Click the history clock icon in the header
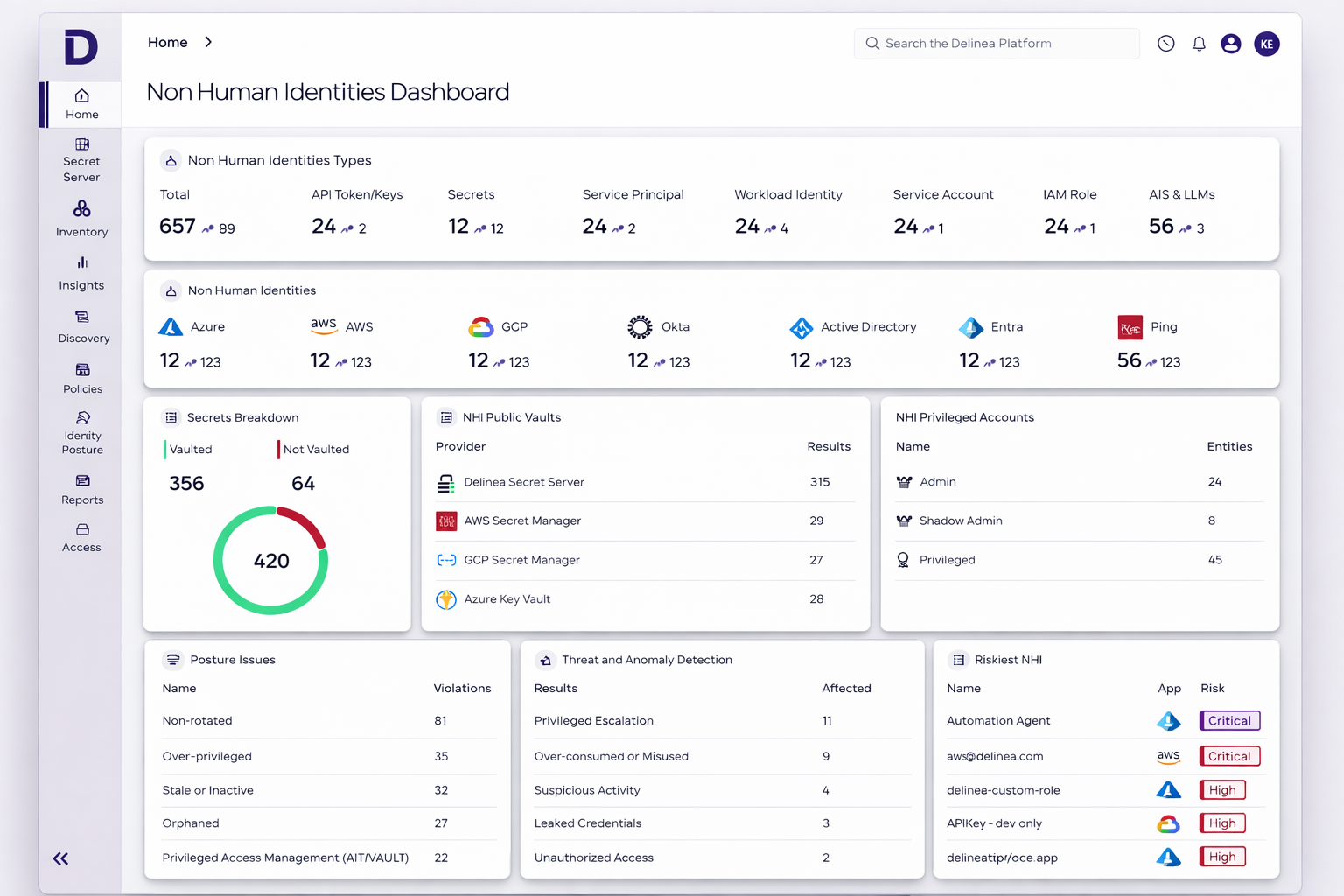Viewport: 1344px width, 896px height. click(1165, 43)
